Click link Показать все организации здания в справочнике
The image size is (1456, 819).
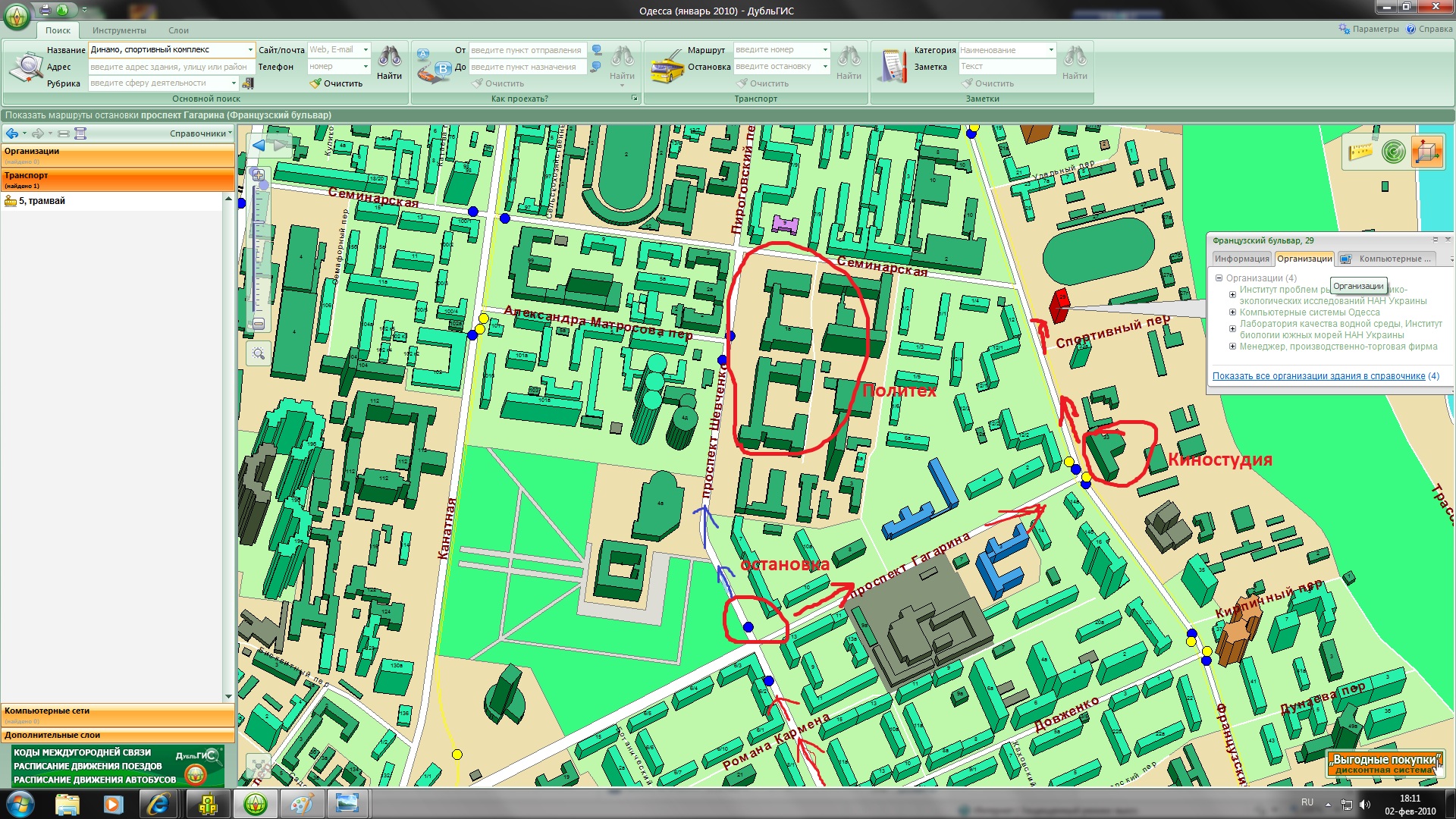pyautogui.click(x=1318, y=376)
